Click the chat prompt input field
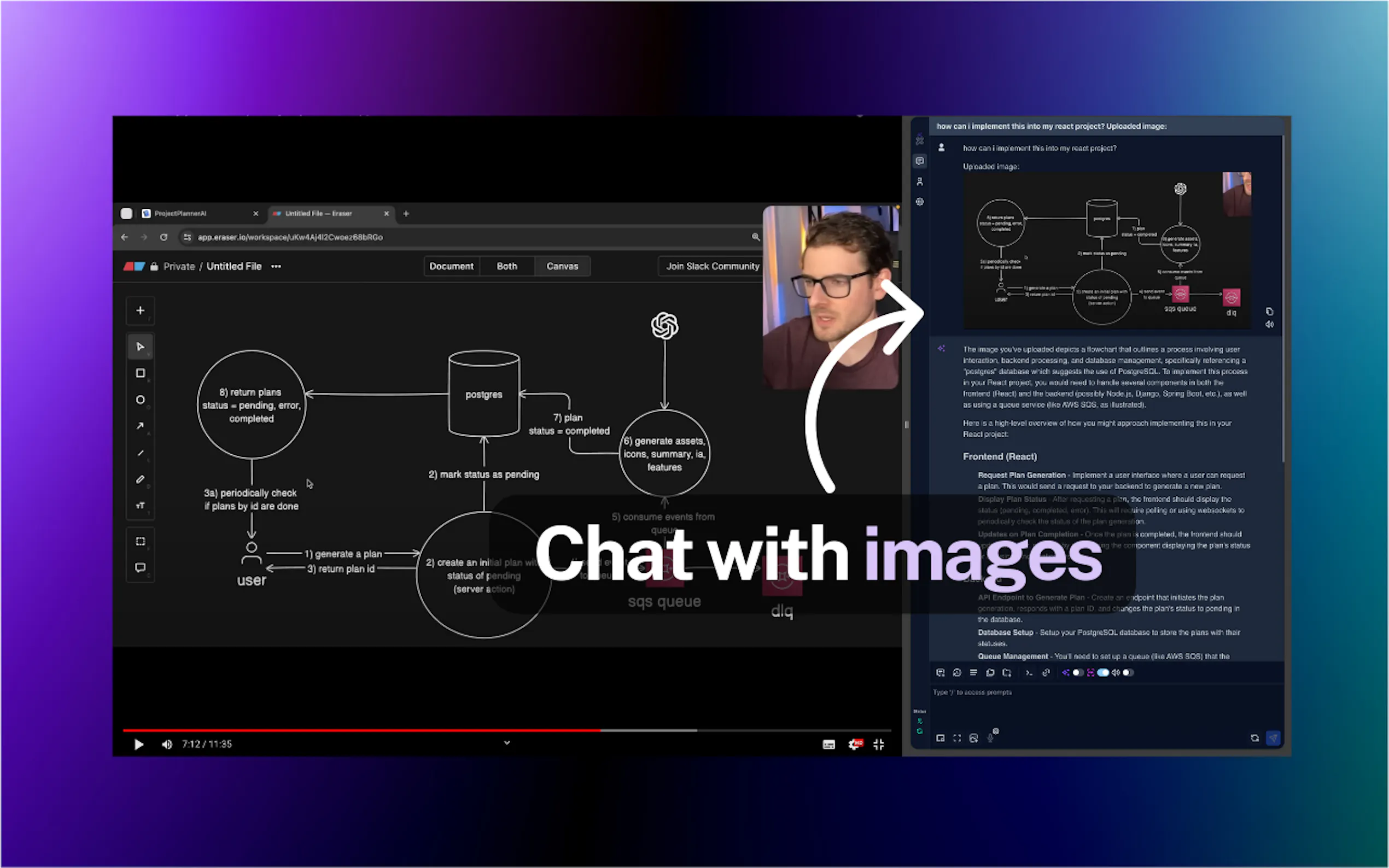 (x=1105, y=706)
